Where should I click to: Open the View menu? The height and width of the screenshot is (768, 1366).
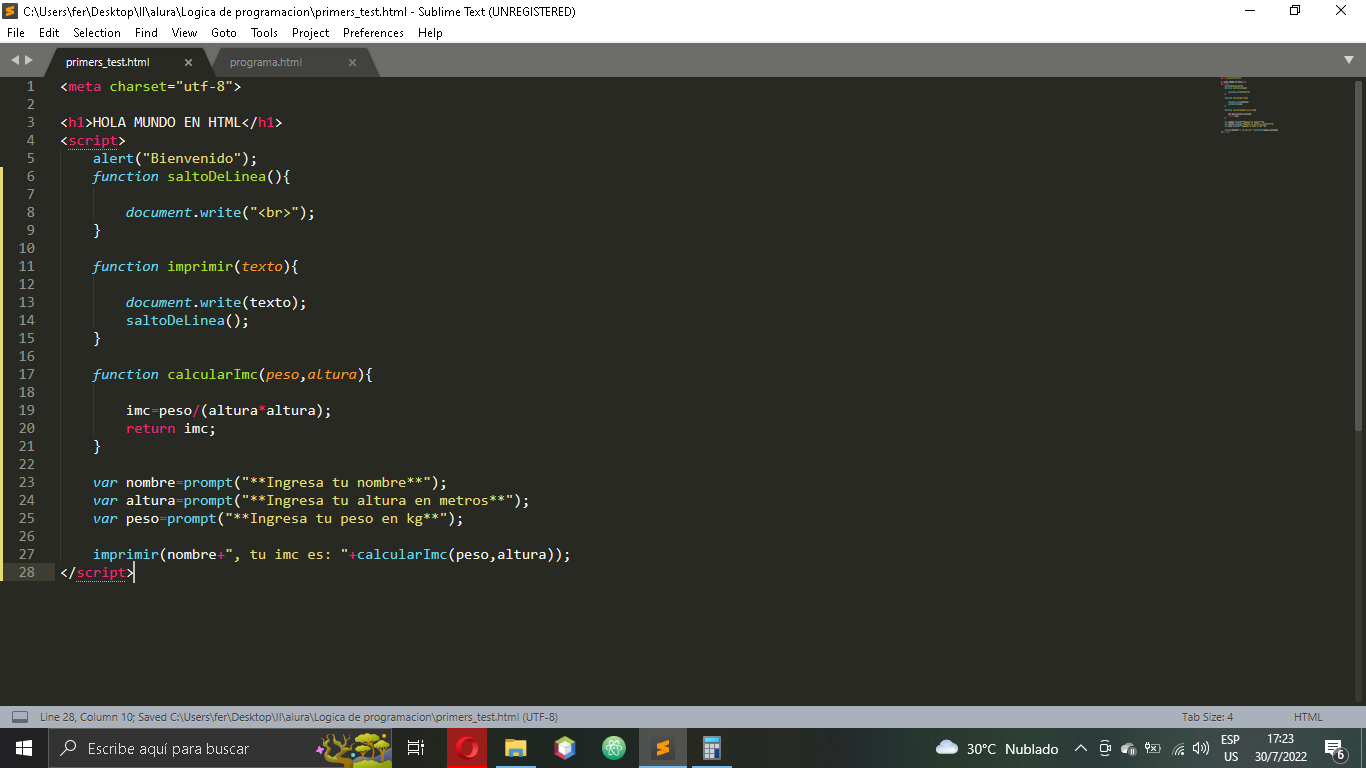coord(184,33)
